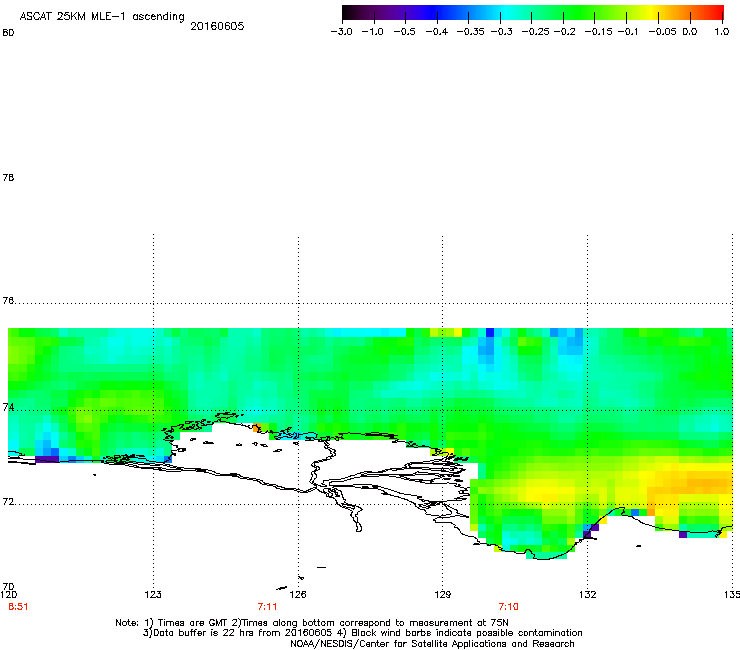Click the -3.0 color scale label

tap(341, 32)
